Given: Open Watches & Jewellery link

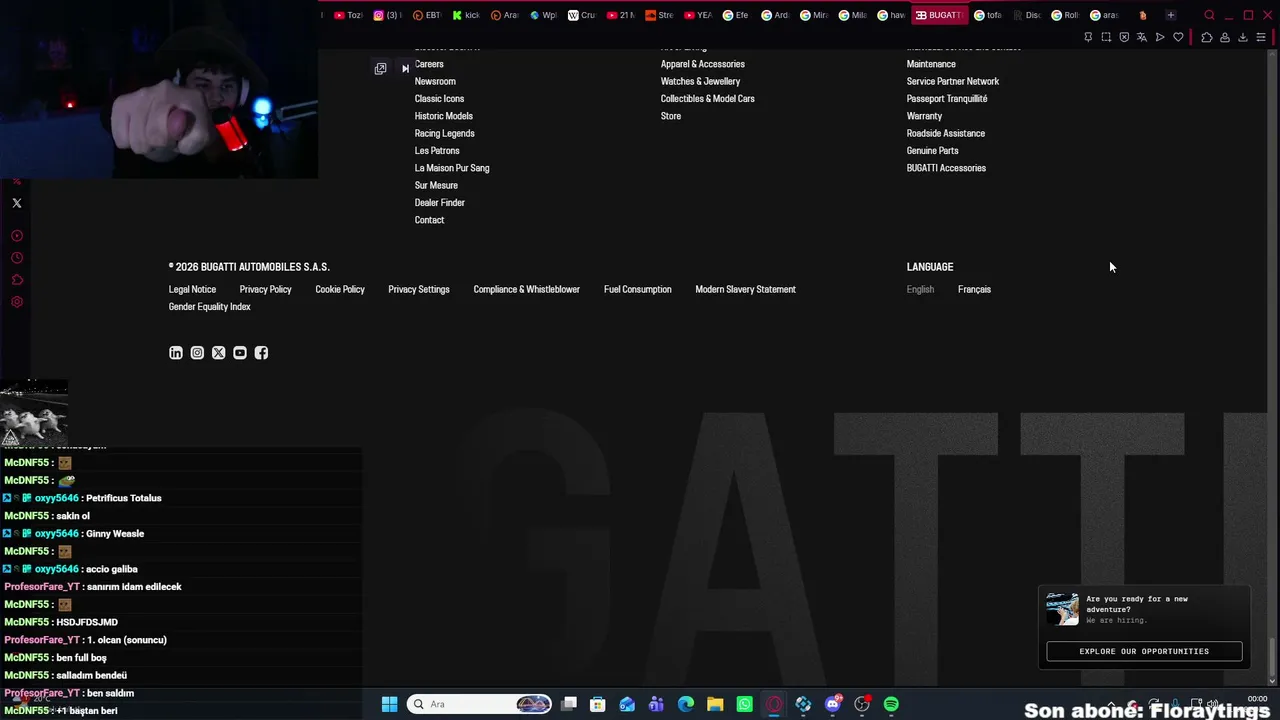Looking at the screenshot, I should pyautogui.click(x=700, y=82).
